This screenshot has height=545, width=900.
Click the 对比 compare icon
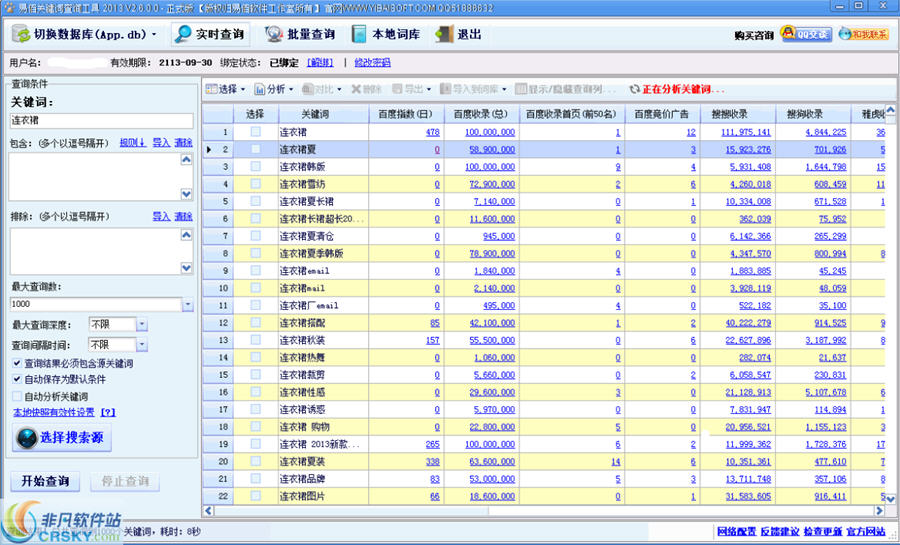[308, 89]
